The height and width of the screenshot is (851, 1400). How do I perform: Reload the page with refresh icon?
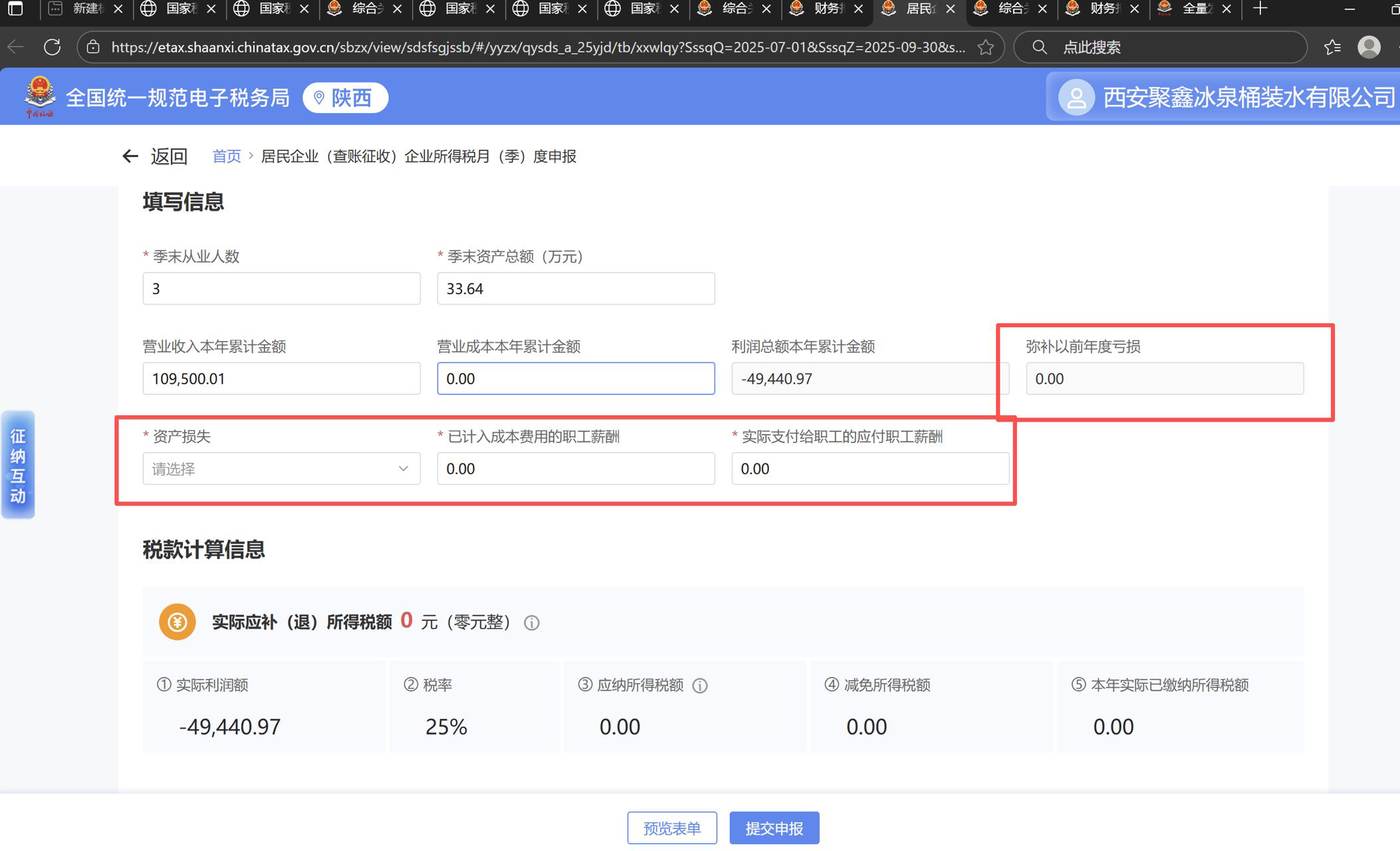tap(52, 47)
